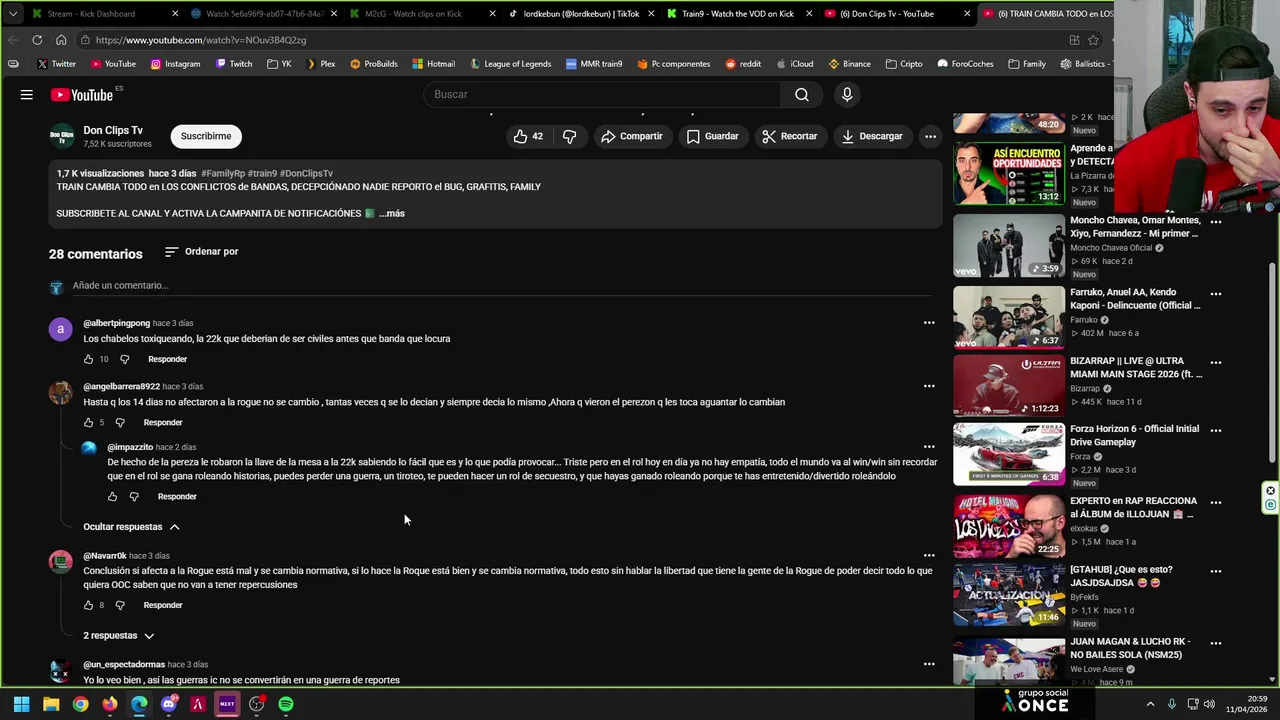Subscribe to Don Clips Tv with Suscribirme
Viewport: 1280px width, 720px height.
206,136
